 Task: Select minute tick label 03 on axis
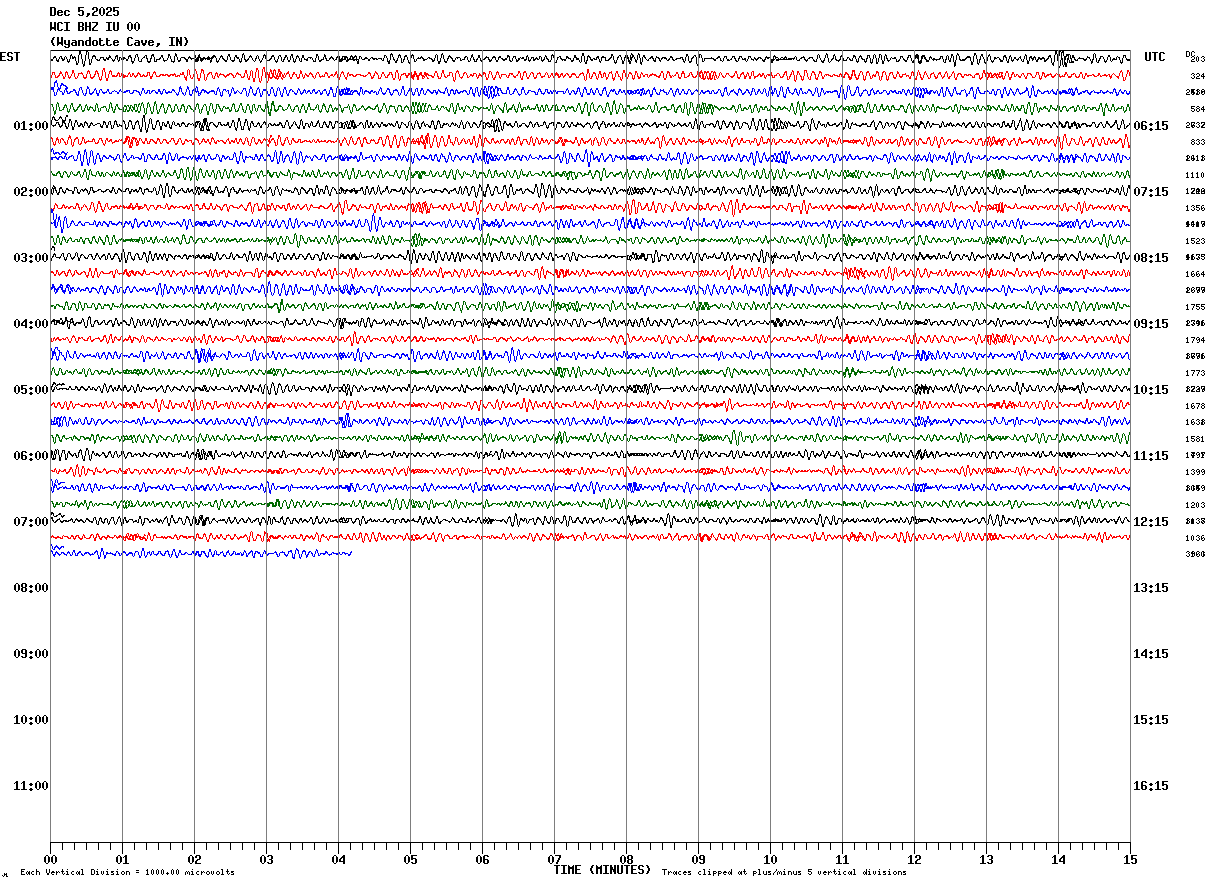pos(266,859)
